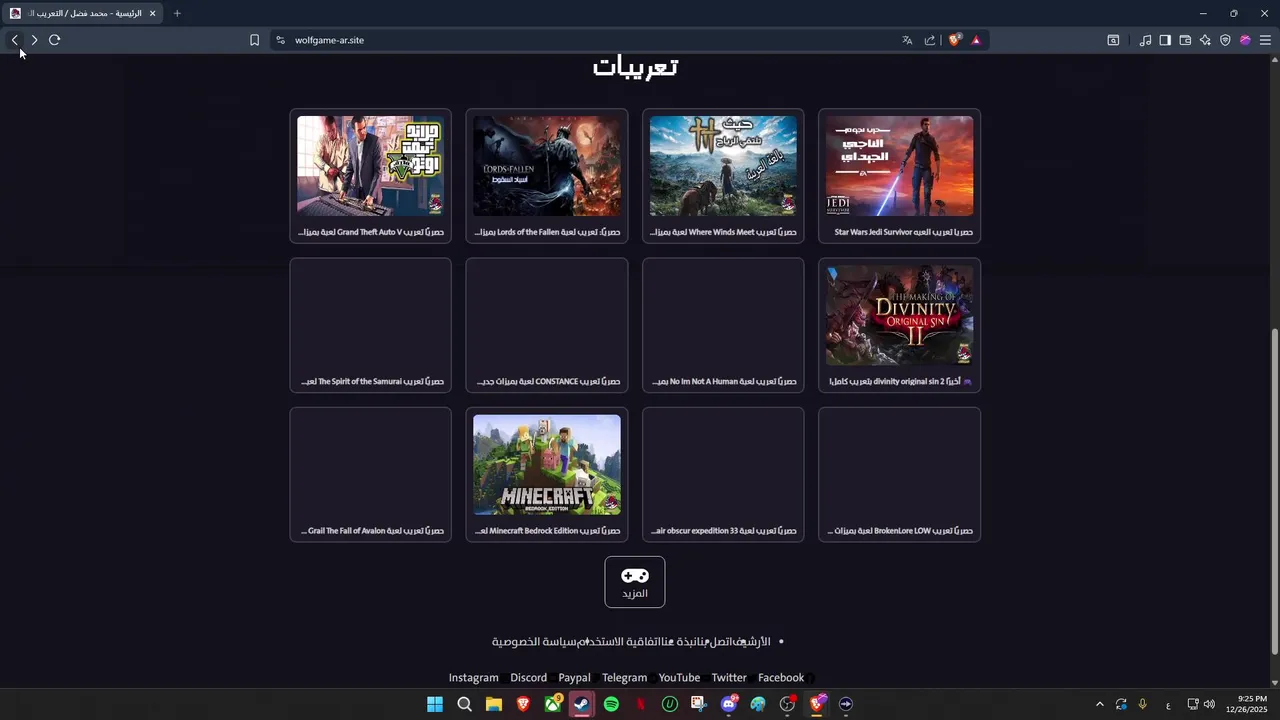Open the Divinity Original Sin II thumbnail
The width and height of the screenshot is (1280, 720).
[x=899, y=315]
